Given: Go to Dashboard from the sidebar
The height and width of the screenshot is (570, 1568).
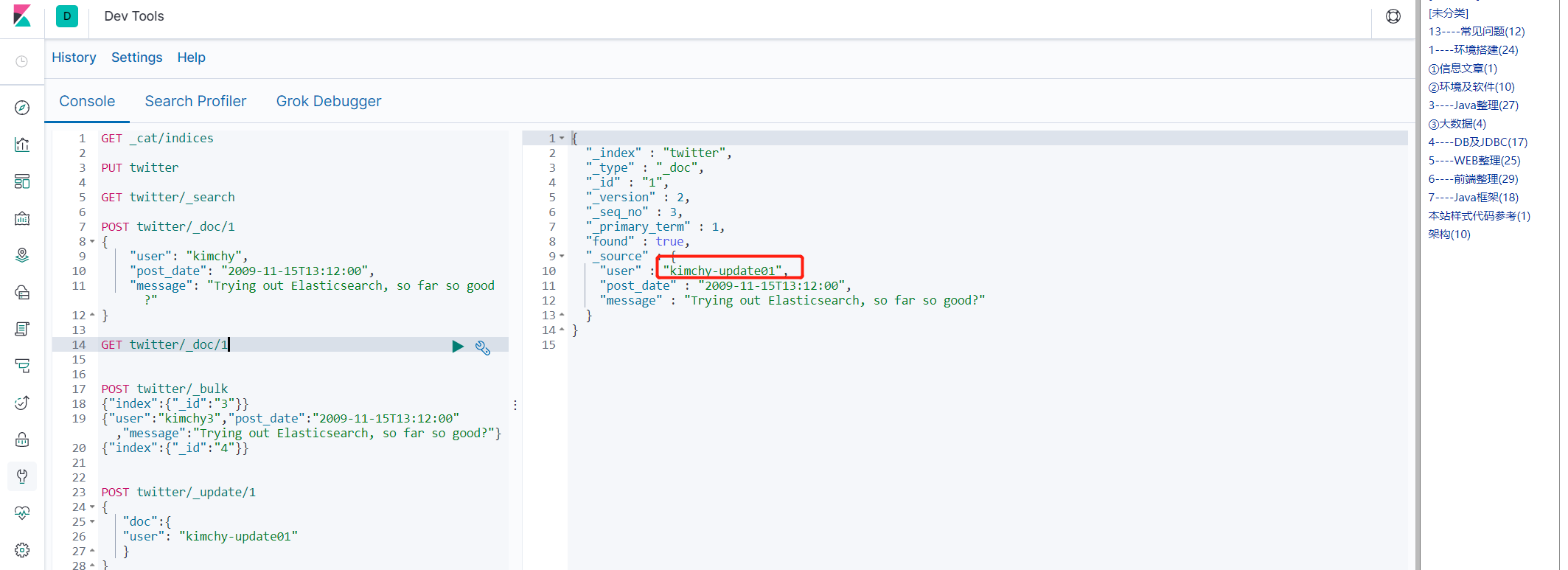Looking at the screenshot, I should [22, 181].
